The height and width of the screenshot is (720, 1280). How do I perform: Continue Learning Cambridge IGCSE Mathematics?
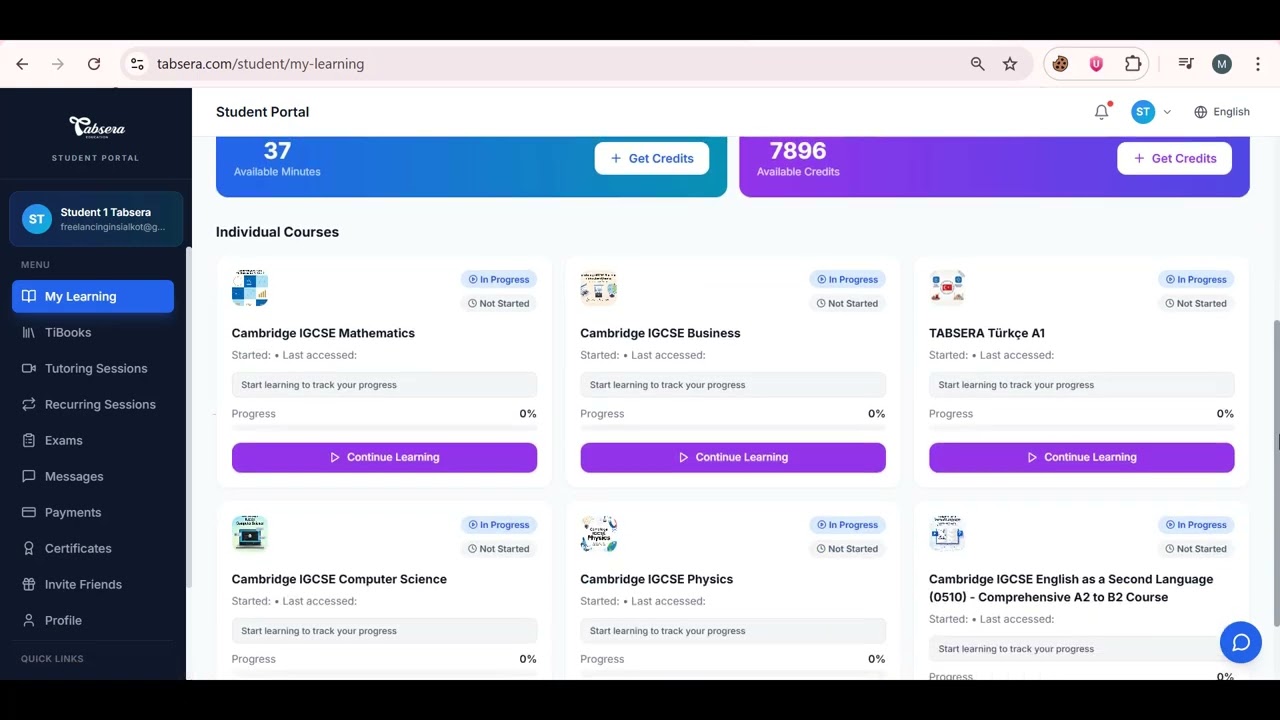[x=384, y=457]
